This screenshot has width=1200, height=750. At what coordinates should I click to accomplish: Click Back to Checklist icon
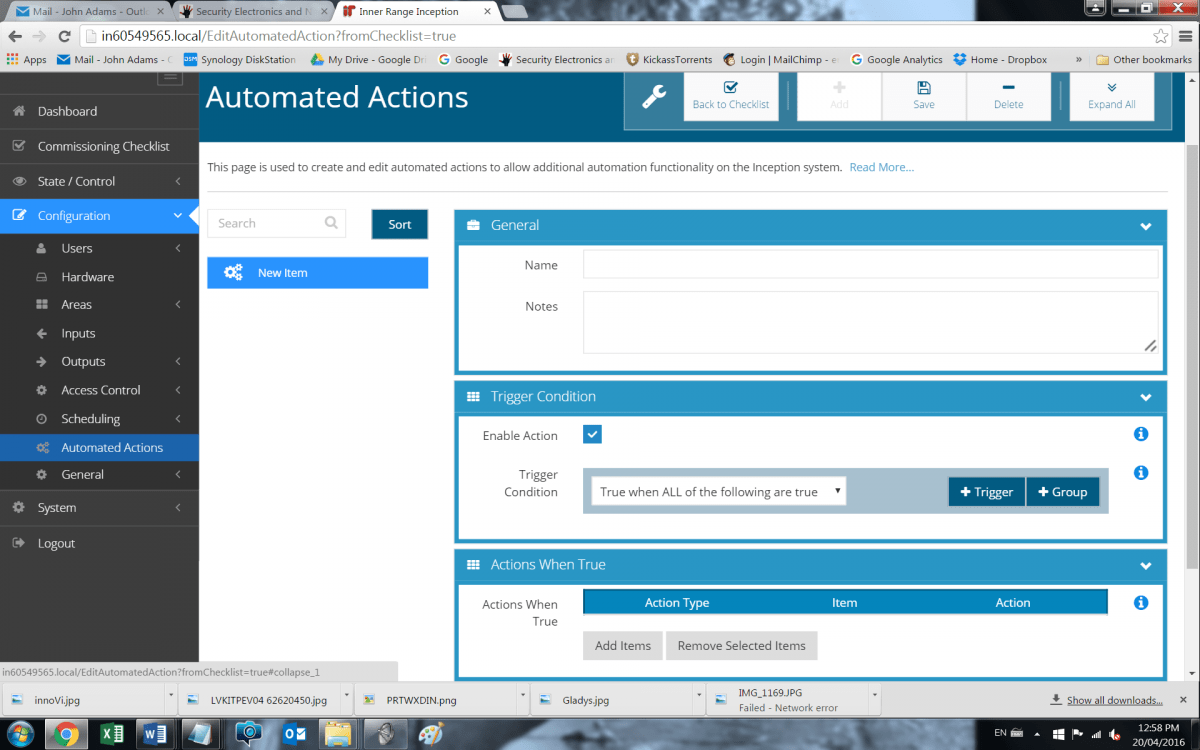pyautogui.click(x=731, y=88)
